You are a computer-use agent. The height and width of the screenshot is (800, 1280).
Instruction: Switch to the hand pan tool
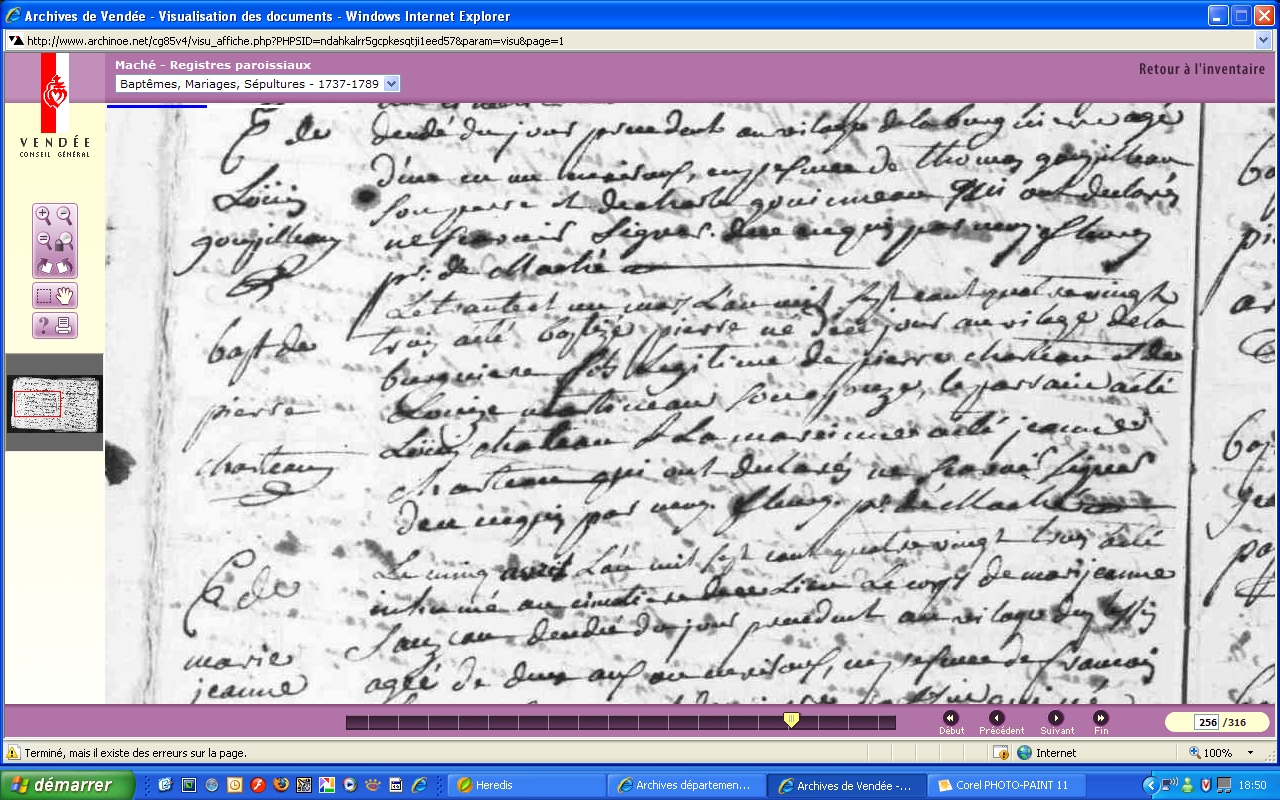pos(65,296)
